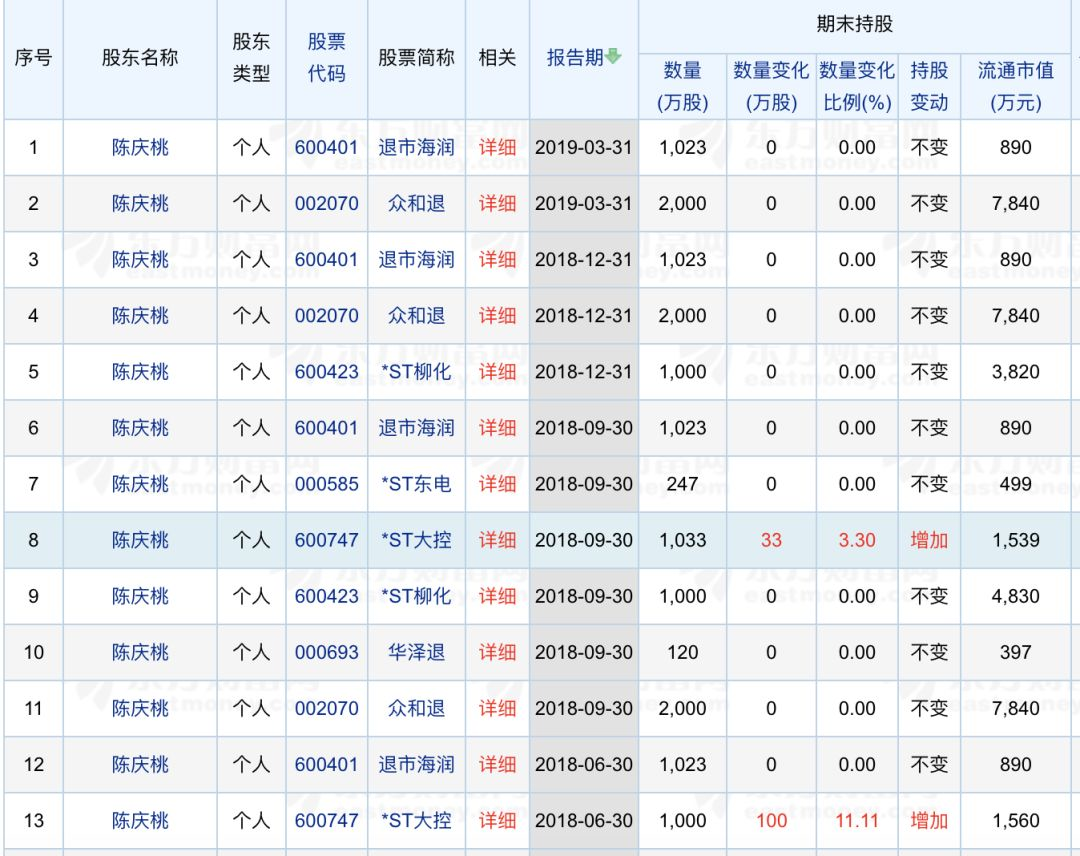Open stock code 000585 link
The image size is (1080, 856).
point(326,484)
